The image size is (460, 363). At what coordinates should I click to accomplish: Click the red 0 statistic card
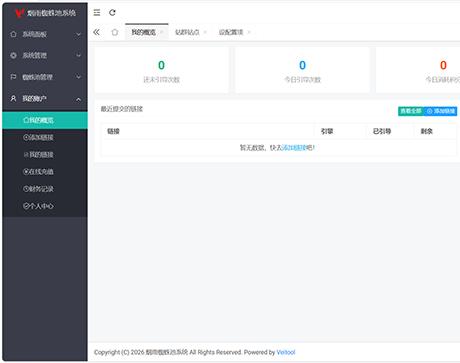point(418,70)
